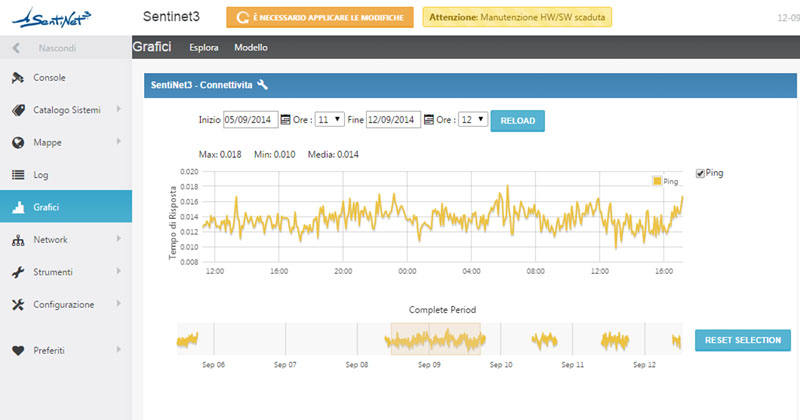This screenshot has height=420, width=800.
Task: Click the Inizio date field 05/09/2014
Action: (251, 119)
